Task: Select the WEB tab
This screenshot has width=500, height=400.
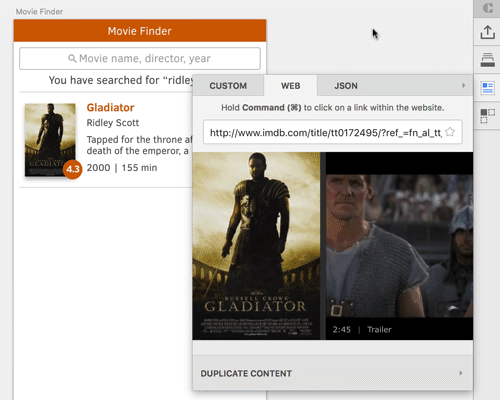Action: click(x=290, y=86)
